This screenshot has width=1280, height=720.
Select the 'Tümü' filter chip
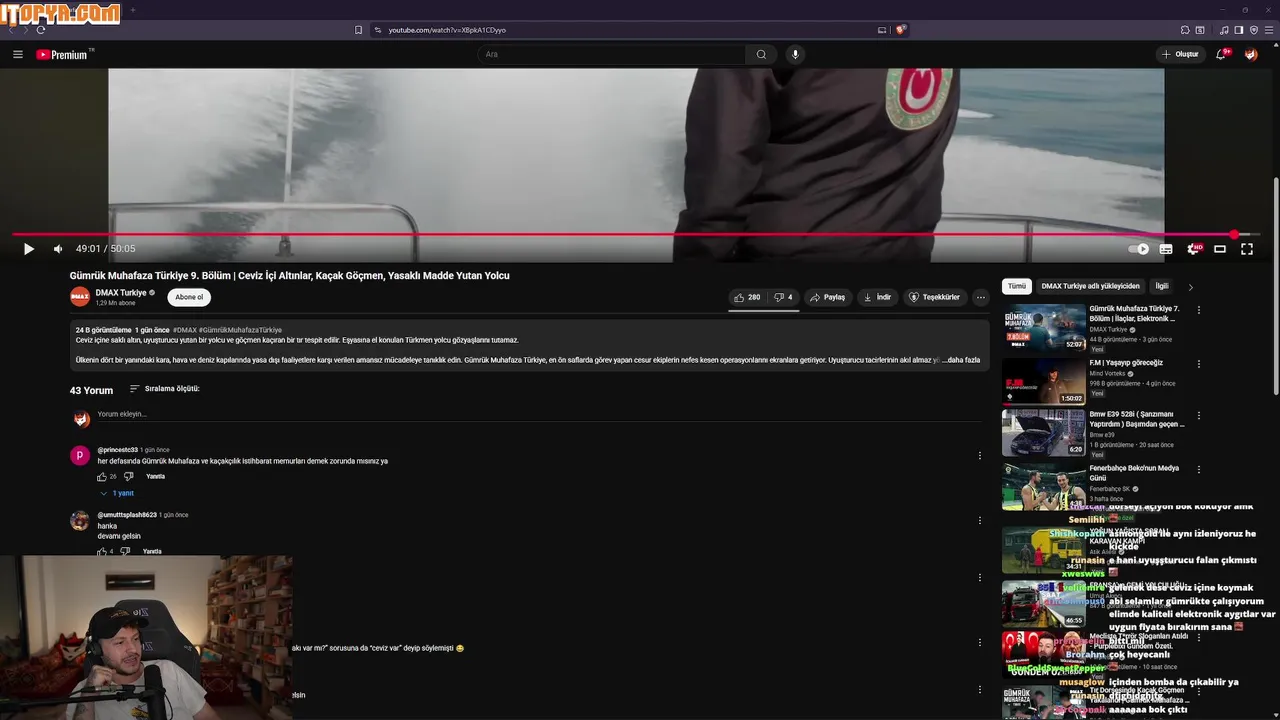point(1017,286)
